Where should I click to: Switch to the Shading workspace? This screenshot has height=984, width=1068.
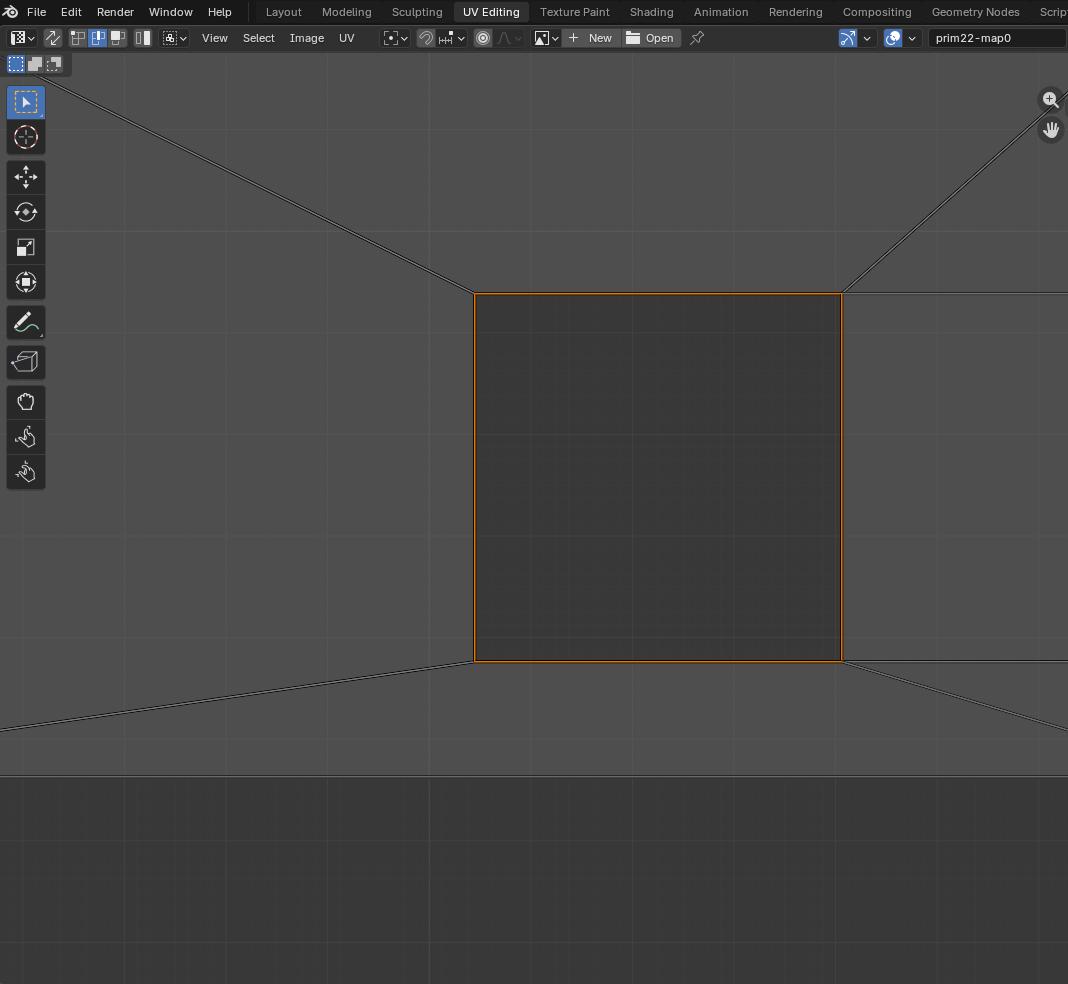651,12
